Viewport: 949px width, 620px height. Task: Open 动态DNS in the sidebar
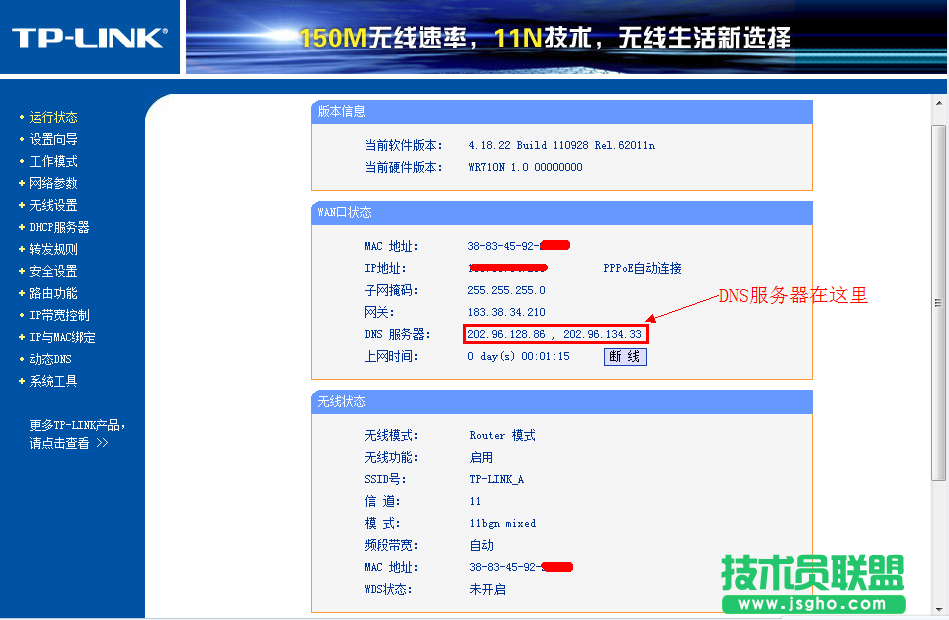pos(50,359)
